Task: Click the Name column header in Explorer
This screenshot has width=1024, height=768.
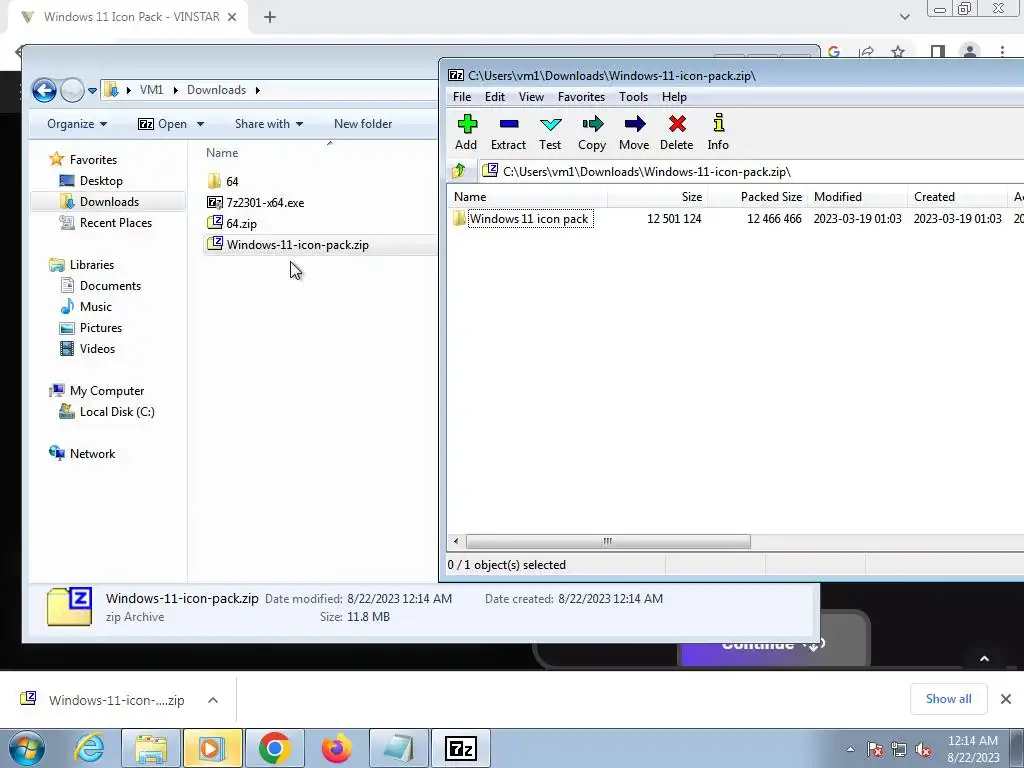Action: point(222,153)
